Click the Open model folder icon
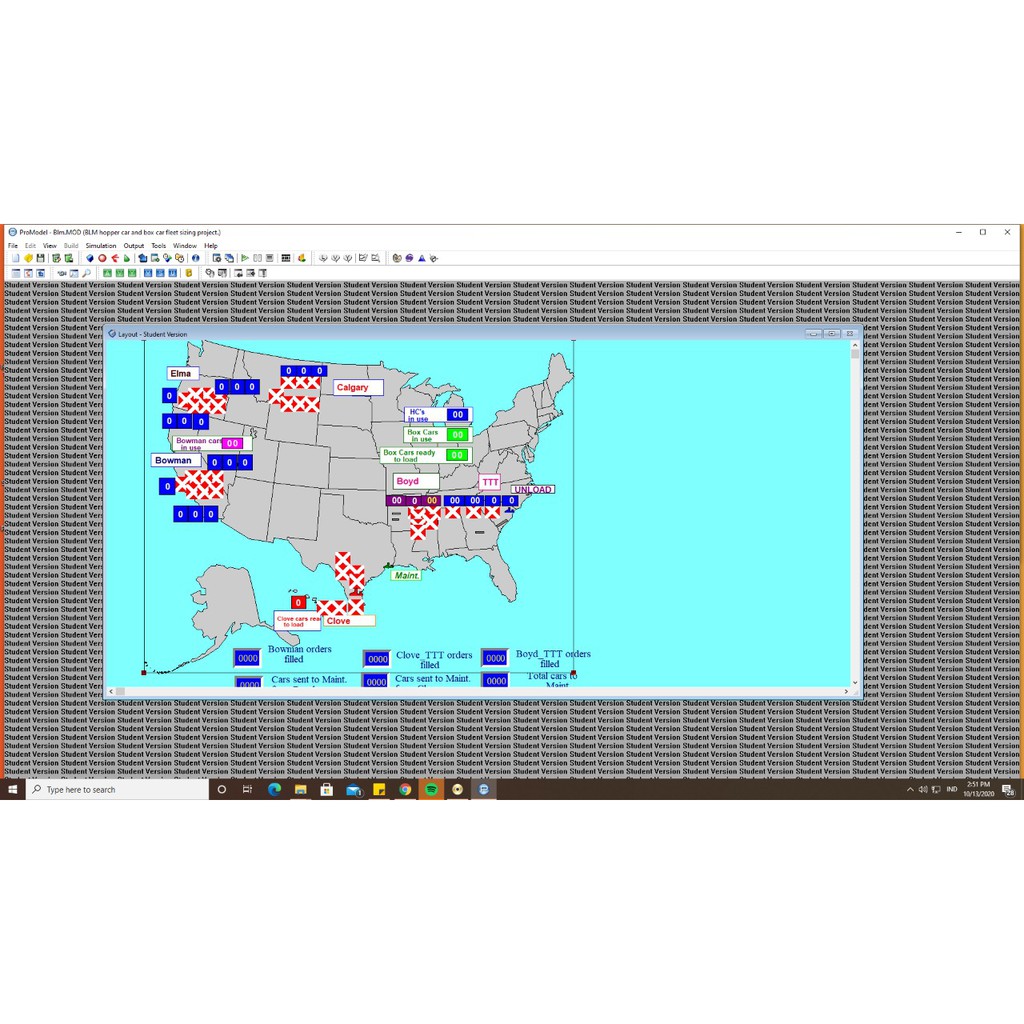Viewport: 1024px width, 1024px height. pyautogui.click(x=28, y=258)
